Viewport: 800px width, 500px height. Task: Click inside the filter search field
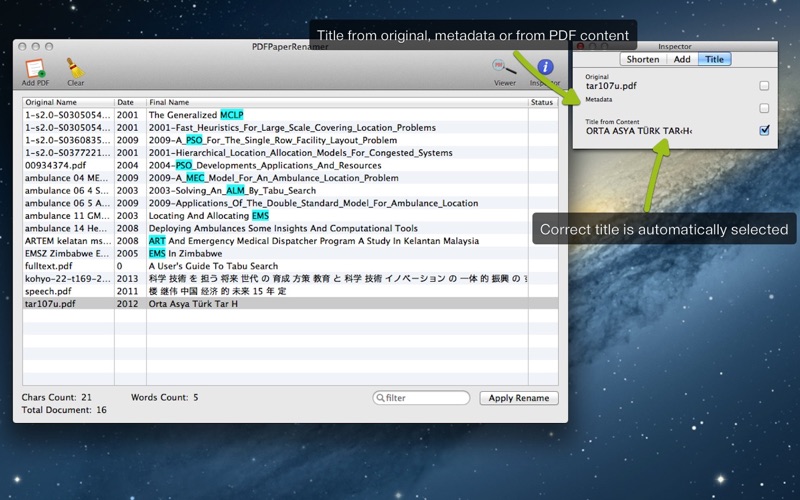(x=421, y=398)
